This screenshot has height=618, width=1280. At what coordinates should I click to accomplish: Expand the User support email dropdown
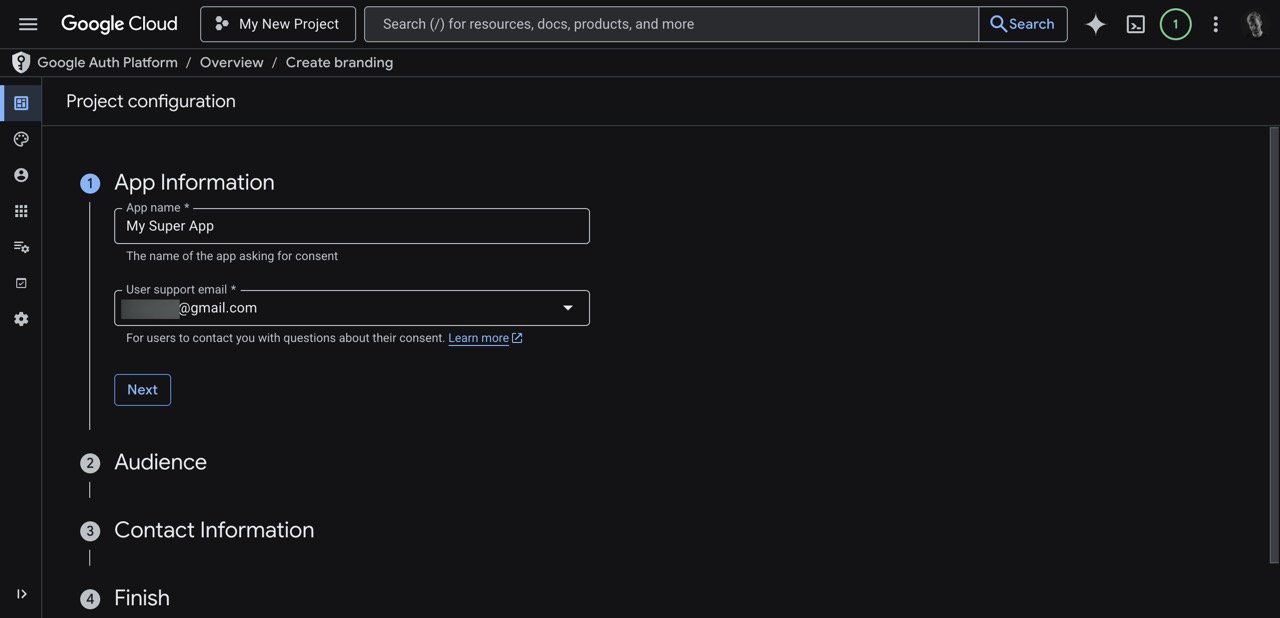point(567,308)
